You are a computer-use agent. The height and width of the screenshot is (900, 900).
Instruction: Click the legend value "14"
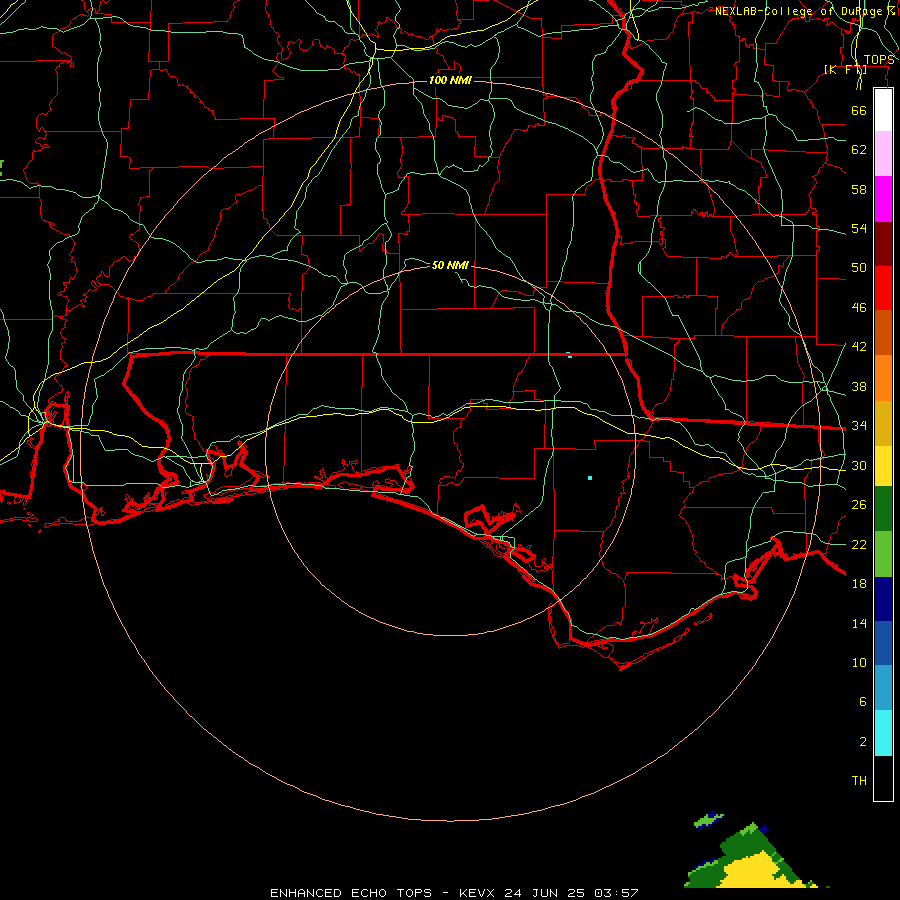(x=859, y=623)
